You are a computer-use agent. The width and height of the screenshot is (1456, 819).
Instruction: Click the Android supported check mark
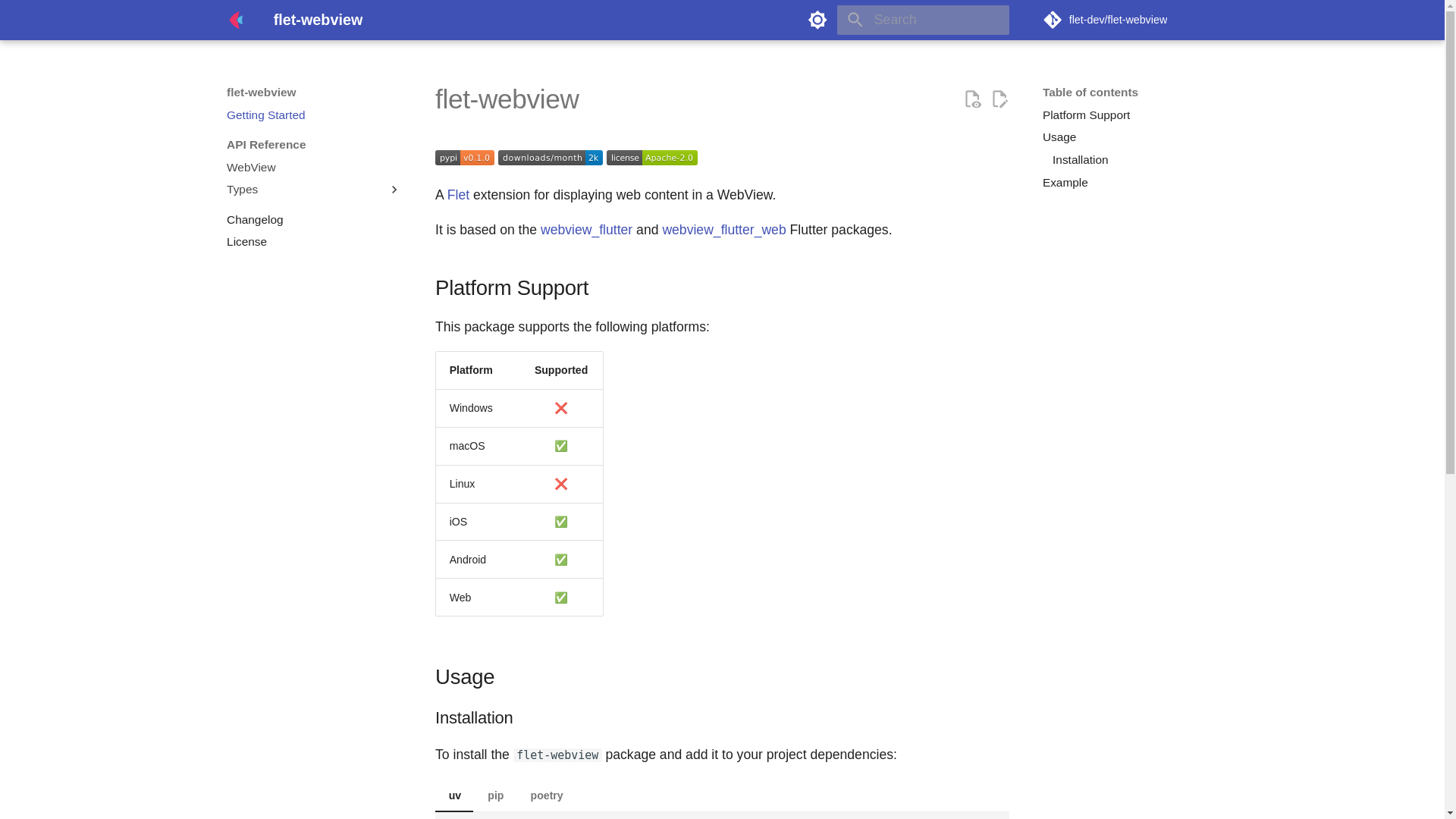click(561, 560)
